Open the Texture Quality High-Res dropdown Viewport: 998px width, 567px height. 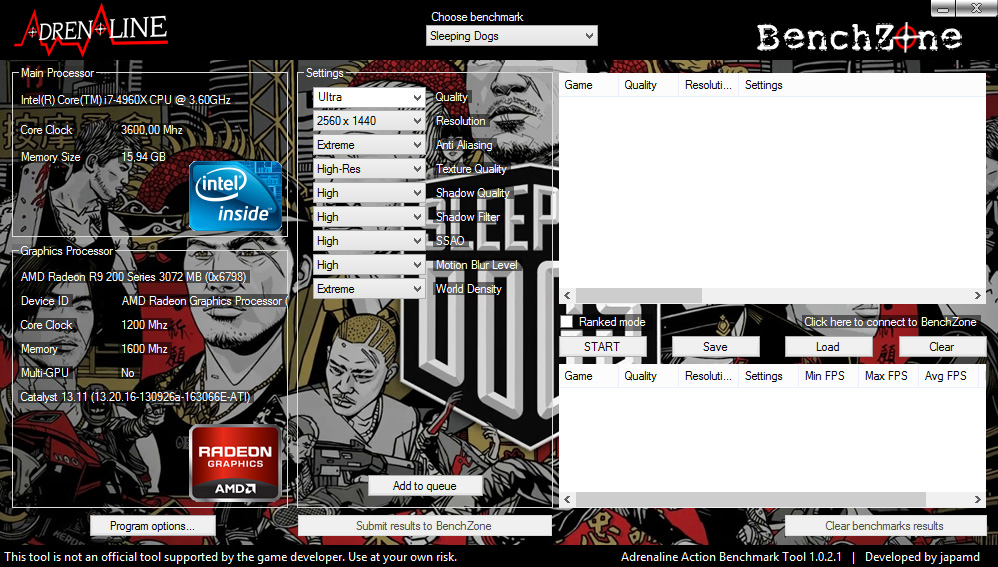pyautogui.click(x=369, y=169)
